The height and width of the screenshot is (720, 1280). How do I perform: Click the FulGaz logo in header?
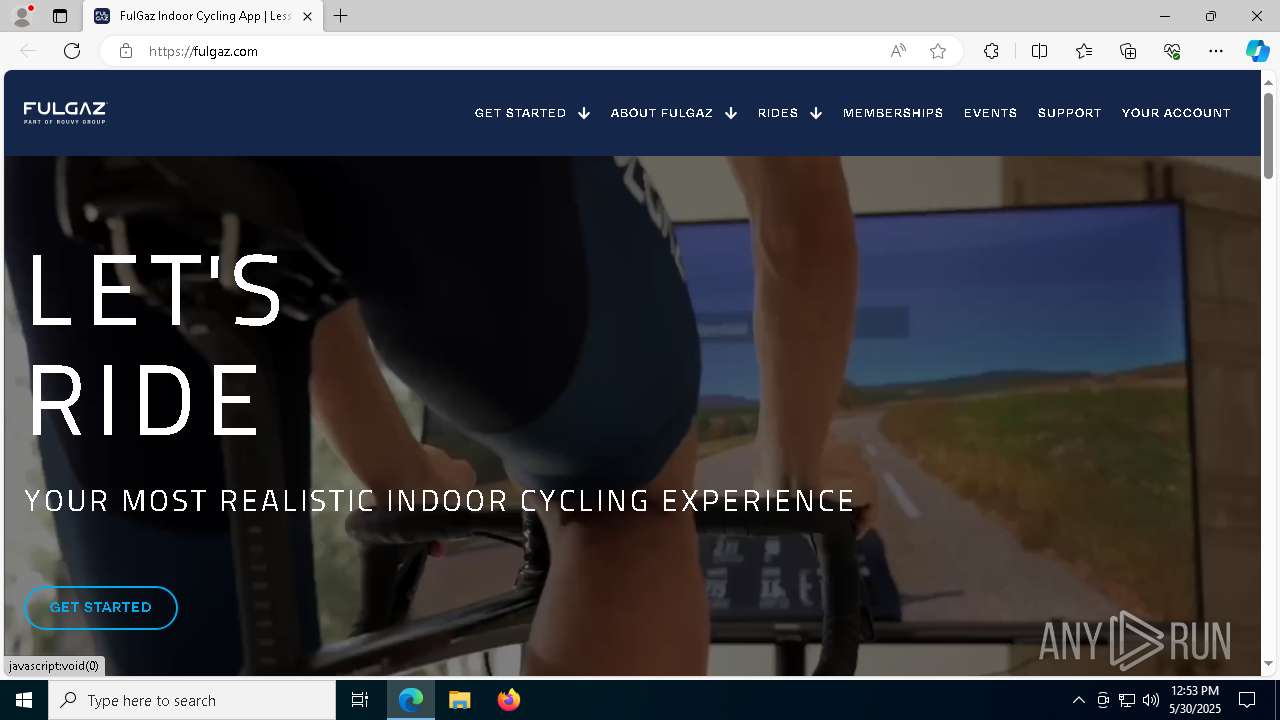(x=65, y=113)
